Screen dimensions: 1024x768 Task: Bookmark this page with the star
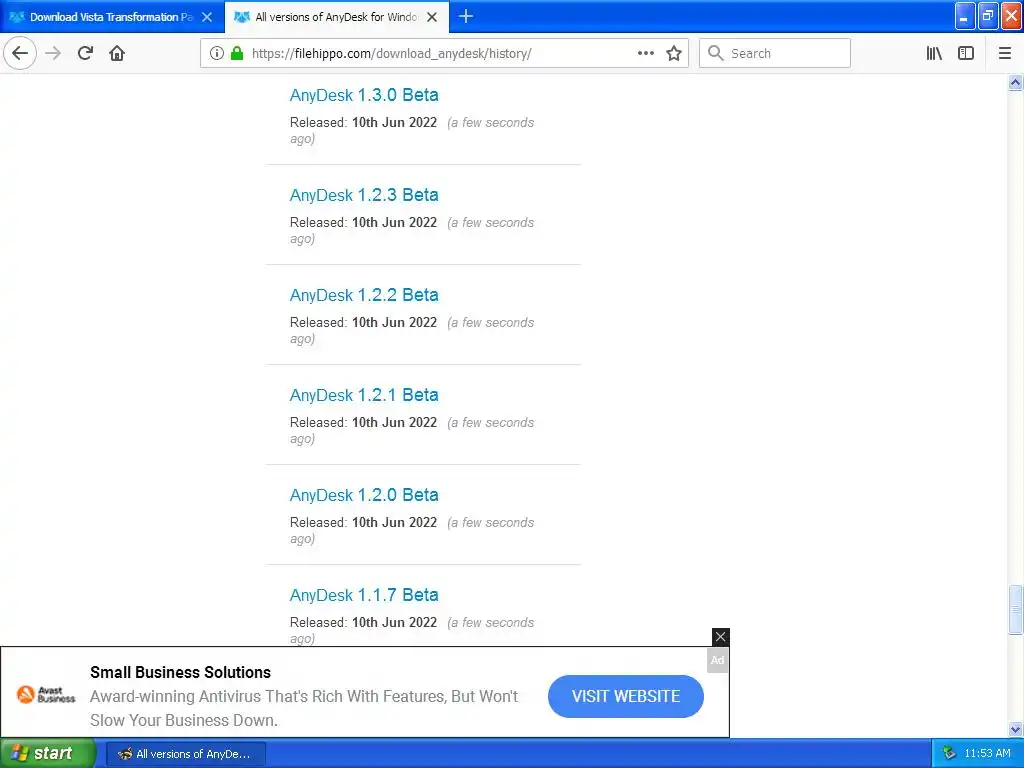click(674, 53)
